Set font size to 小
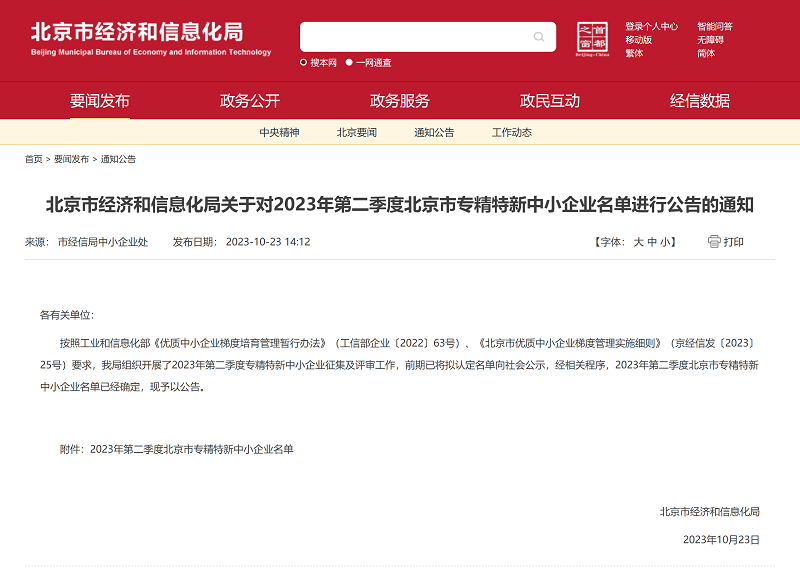 coord(666,242)
